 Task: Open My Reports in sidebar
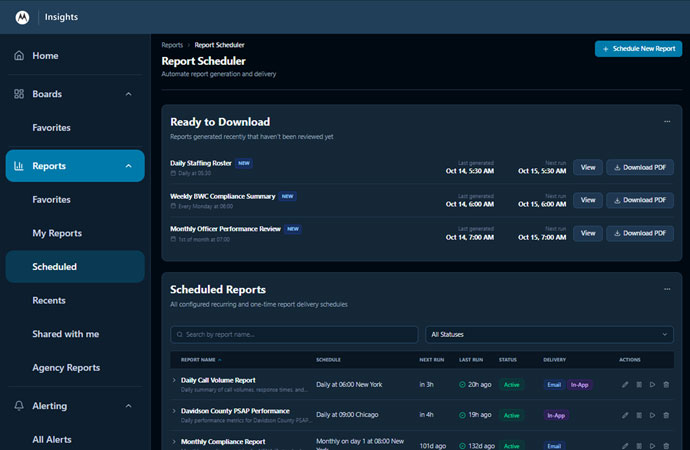pos(57,233)
